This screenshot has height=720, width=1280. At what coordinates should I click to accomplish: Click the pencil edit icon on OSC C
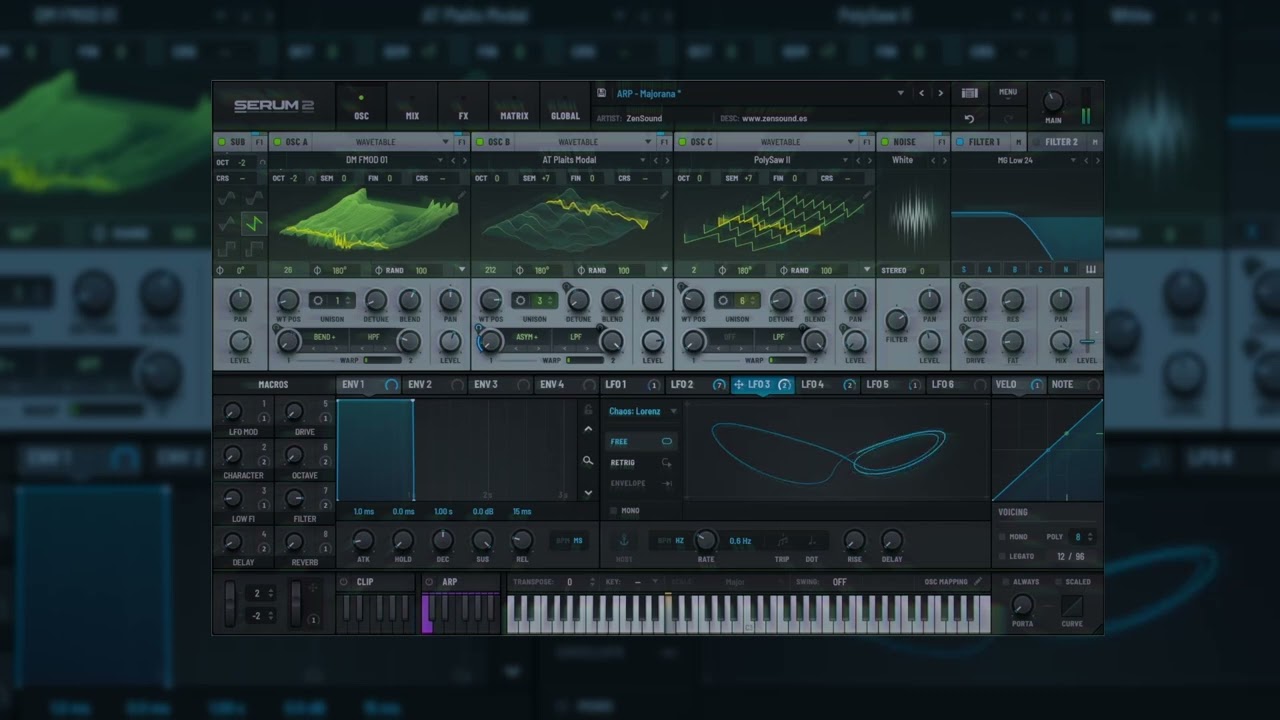[867, 197]
